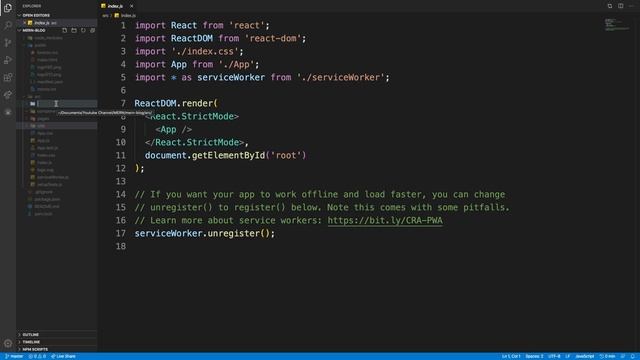Click the new folder name input field
Image resolution: width=640 pixels, height=360 pixels.
(67, 104)
